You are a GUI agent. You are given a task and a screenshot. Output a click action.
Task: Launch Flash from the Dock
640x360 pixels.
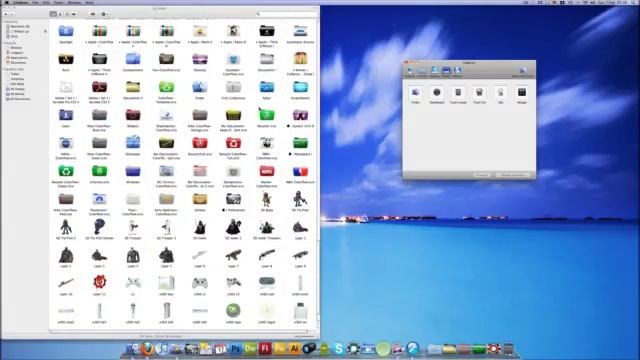[x=265, y=349]
